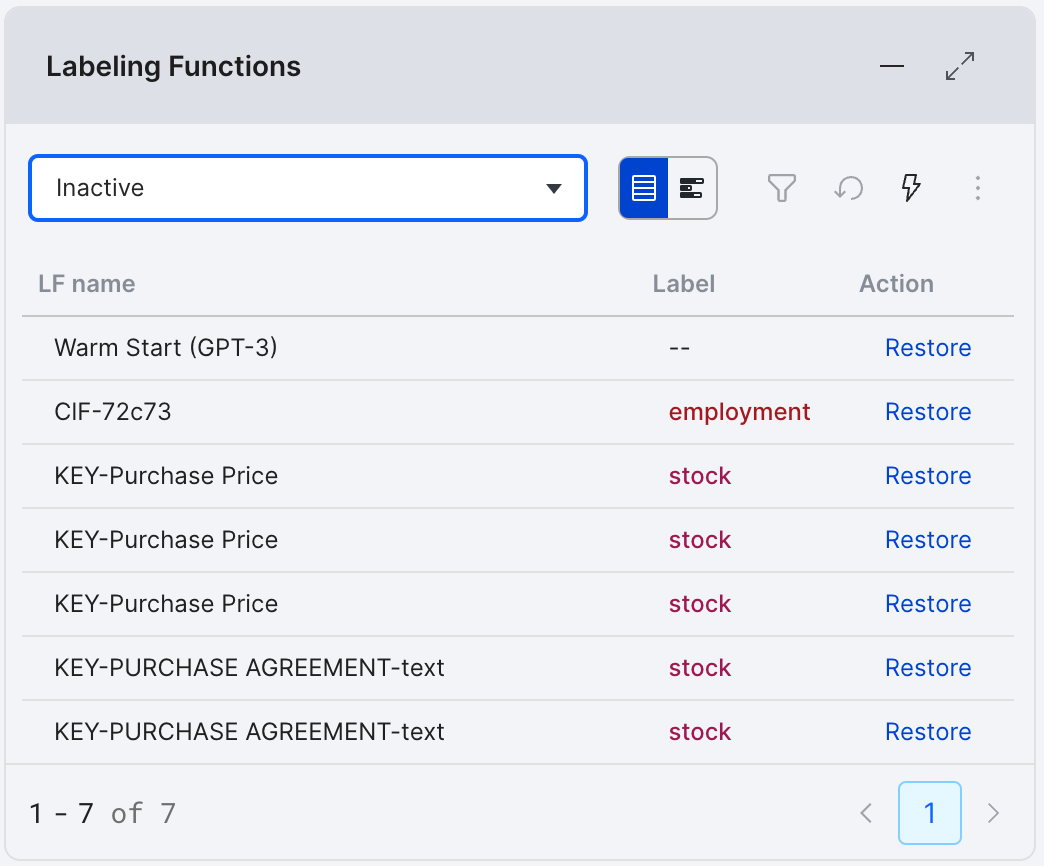Switch to table list view
Screen dimensions: 1044x866
click(x=643, y=188)
